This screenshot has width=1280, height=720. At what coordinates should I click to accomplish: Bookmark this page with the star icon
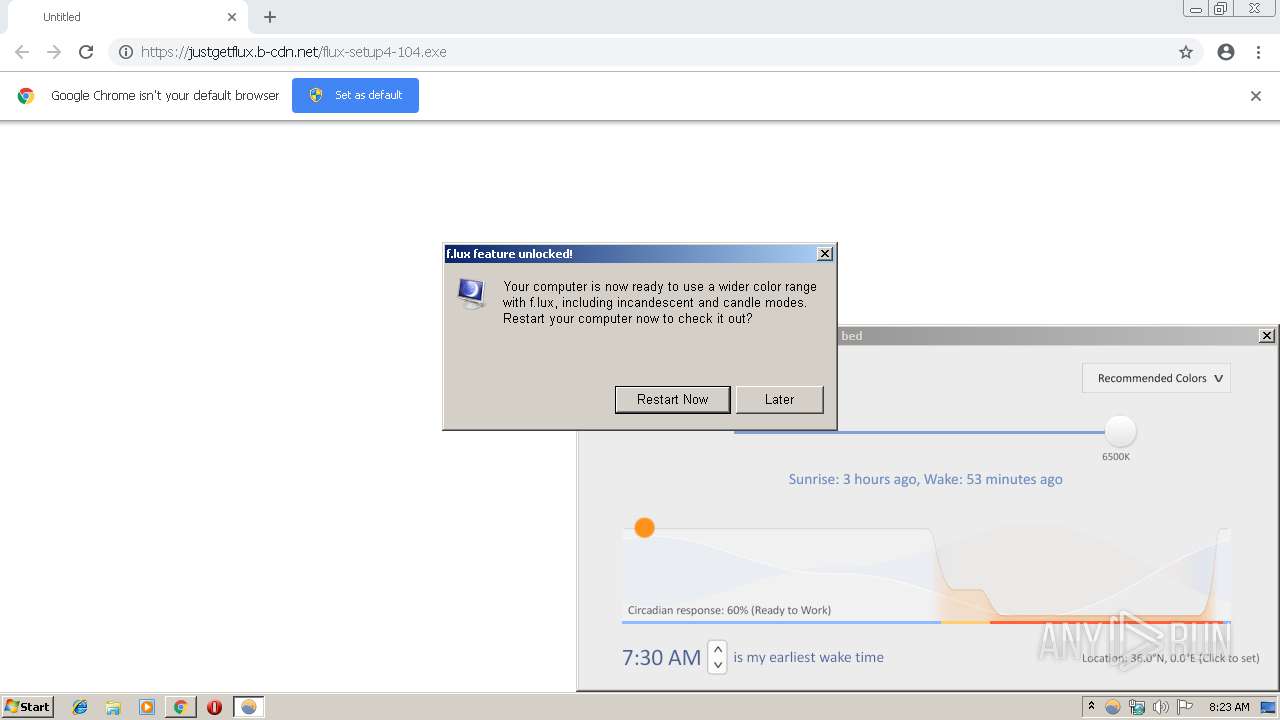(x=1185, y=52)
